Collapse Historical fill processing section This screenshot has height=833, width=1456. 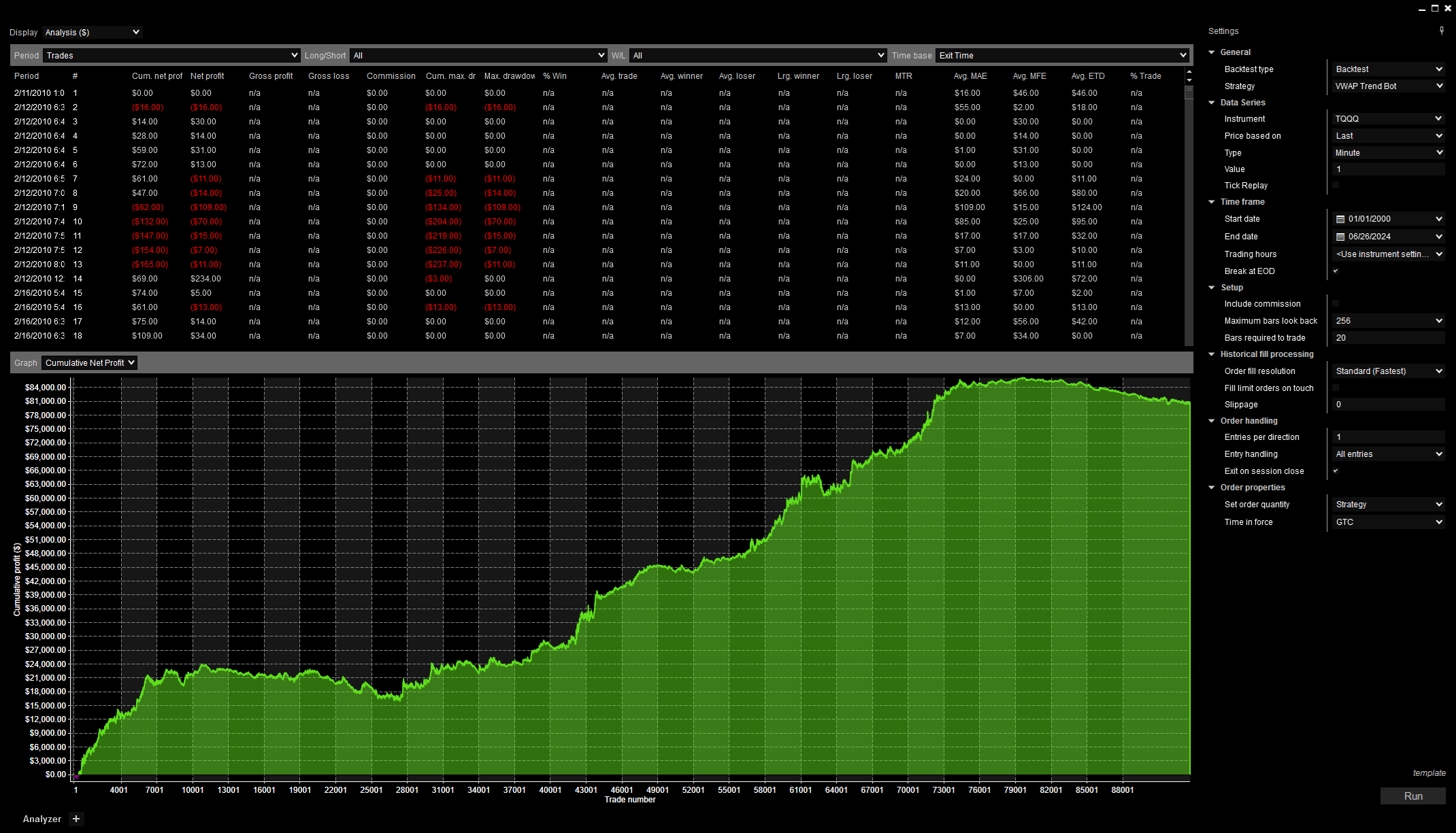(x=1212, y=354)
